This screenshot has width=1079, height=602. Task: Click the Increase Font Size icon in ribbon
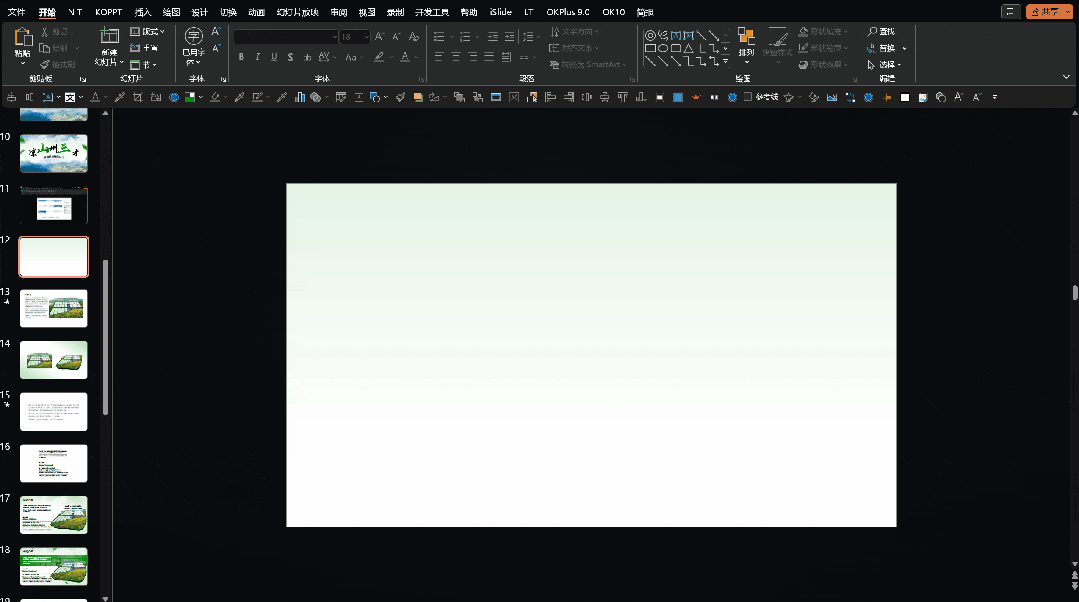(379, 36)
